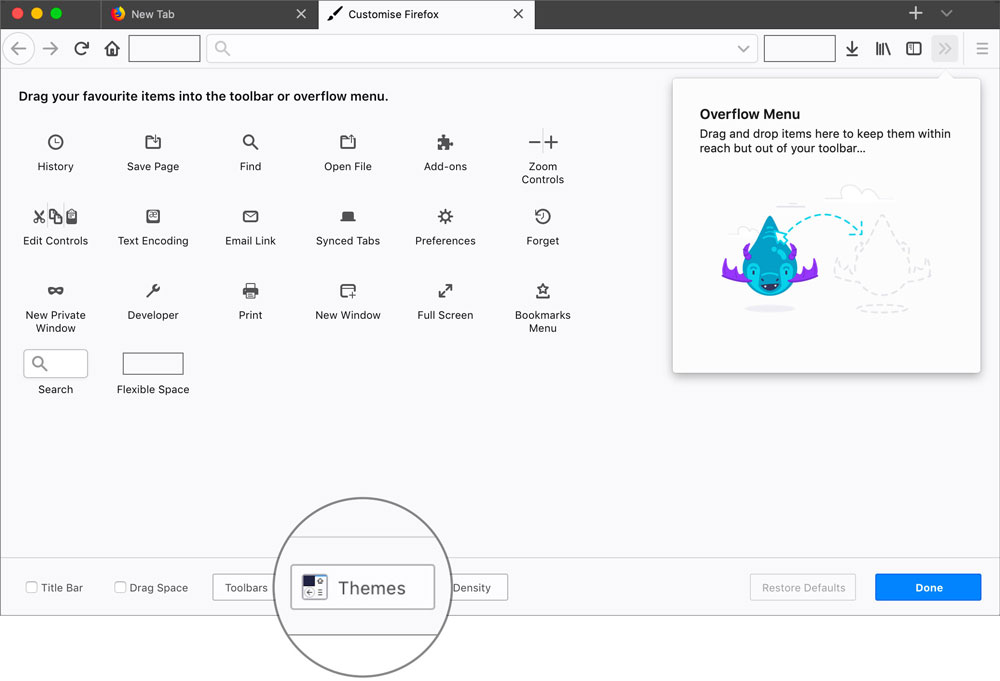Expand the address bar history dropdown
This screenshot has width=1000, height=681.
click(x=743, y=48)
